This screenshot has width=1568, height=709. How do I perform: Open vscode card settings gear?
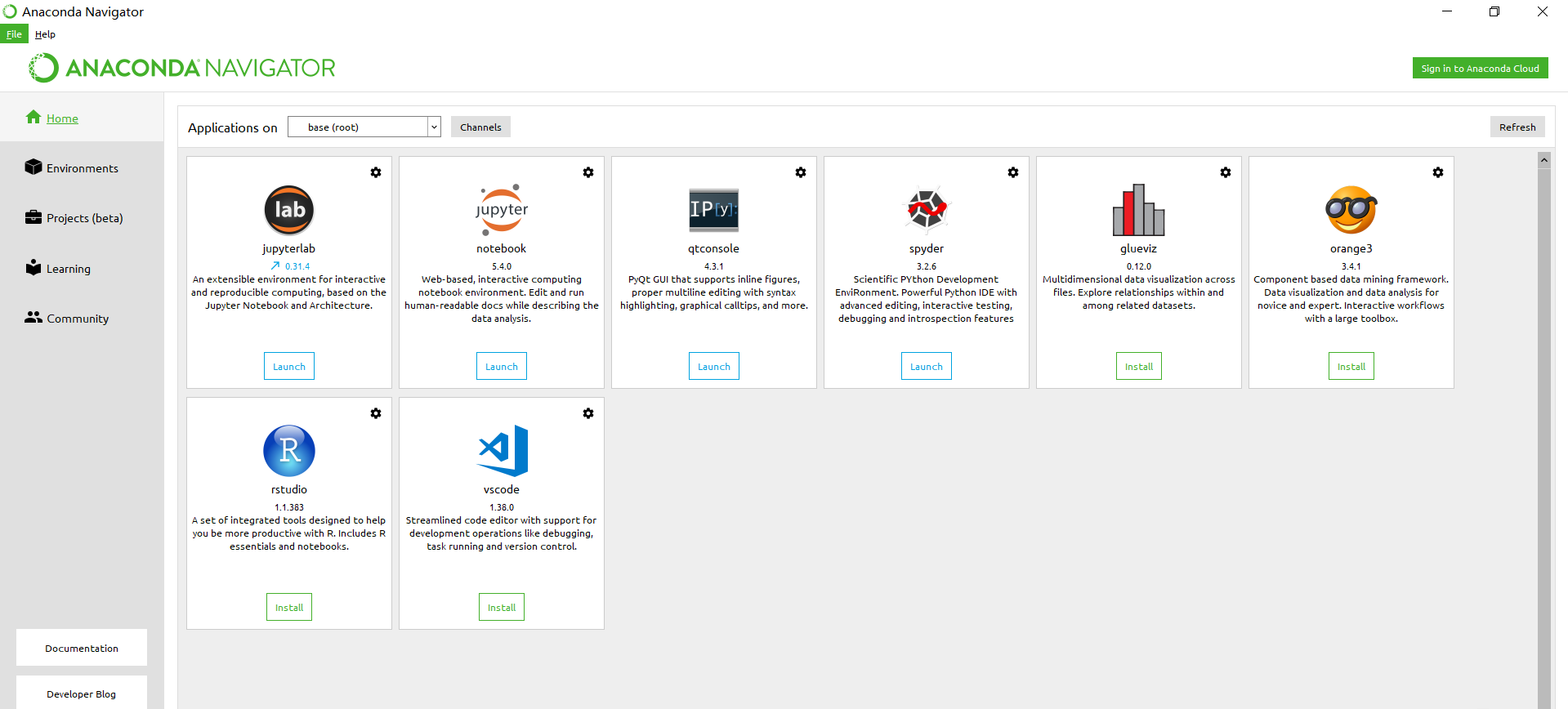588,413
